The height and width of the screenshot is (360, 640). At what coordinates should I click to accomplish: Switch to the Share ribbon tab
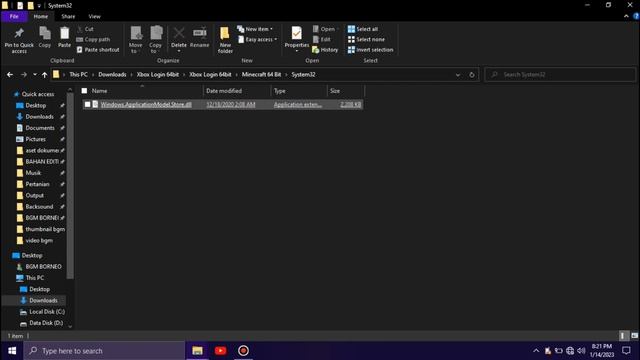pyautogui.click(x=68, y=16)
